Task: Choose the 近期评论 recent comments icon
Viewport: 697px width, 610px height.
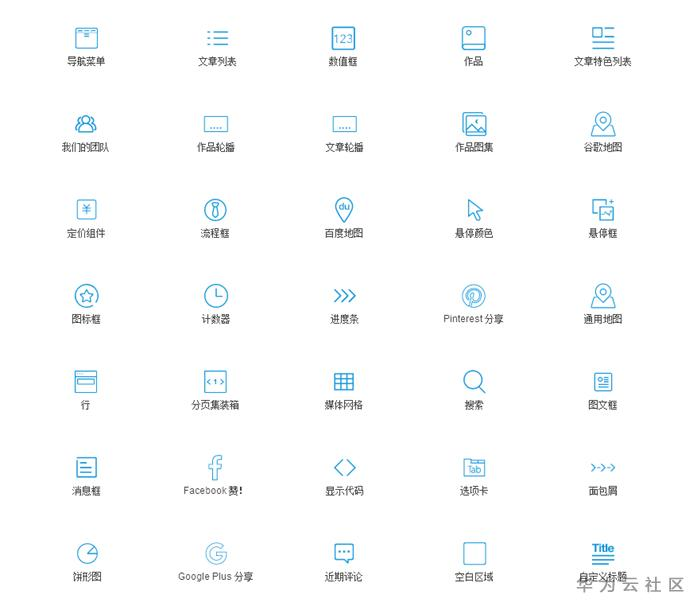Action: (344, 553)
